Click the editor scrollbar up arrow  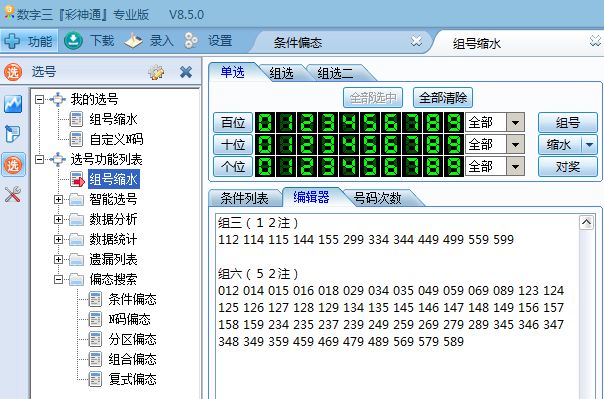coord(586,222)
